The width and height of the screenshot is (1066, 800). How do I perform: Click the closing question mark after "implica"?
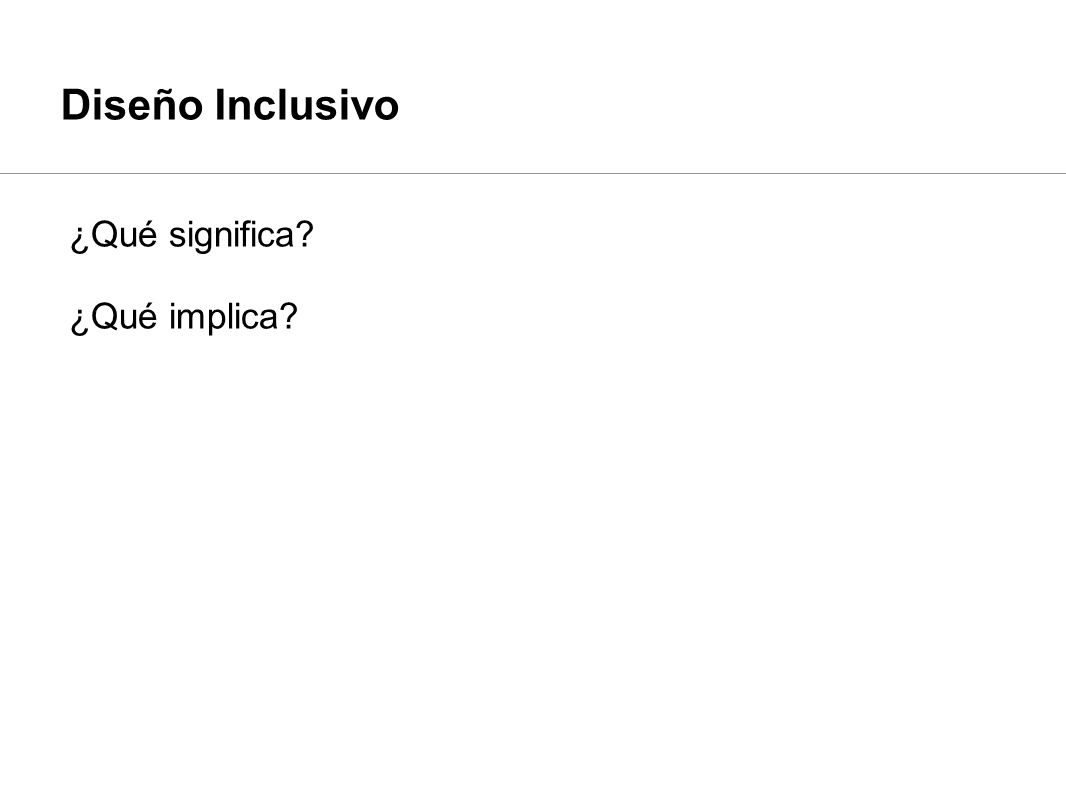coord(290,316)
